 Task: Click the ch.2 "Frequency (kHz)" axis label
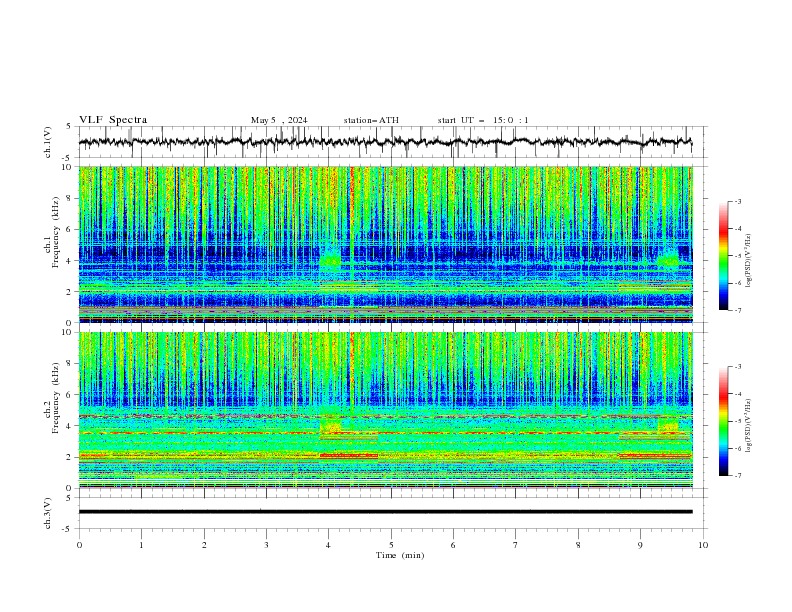[x=56, y=398]
